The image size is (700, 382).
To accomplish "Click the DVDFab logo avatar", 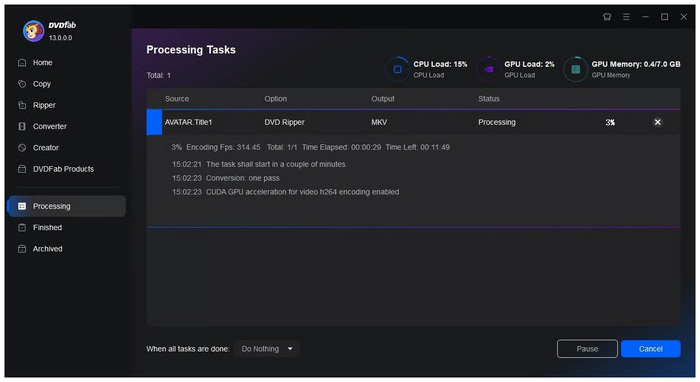I will (33, 31).
